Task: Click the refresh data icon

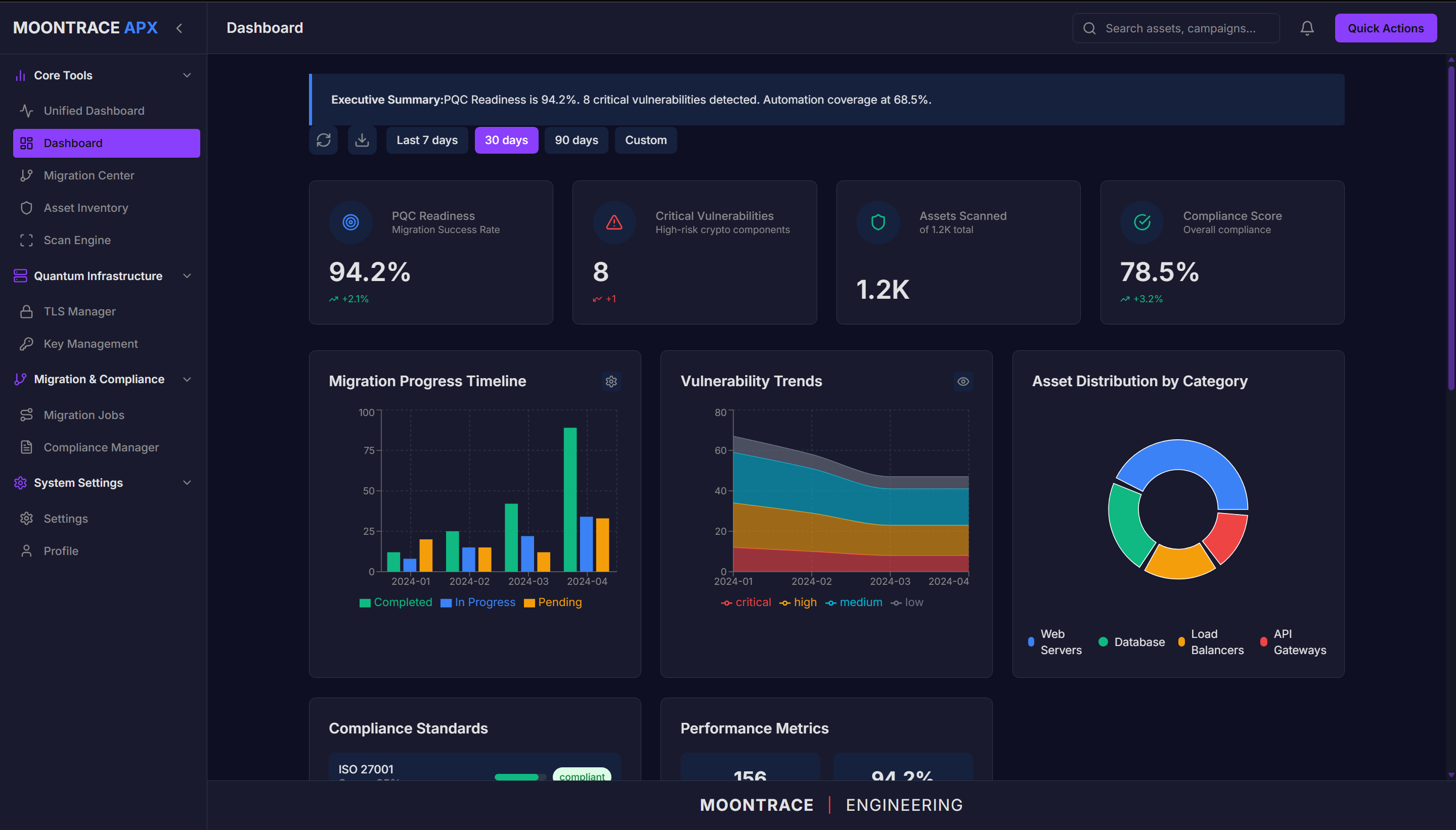Action: point(323,140)
